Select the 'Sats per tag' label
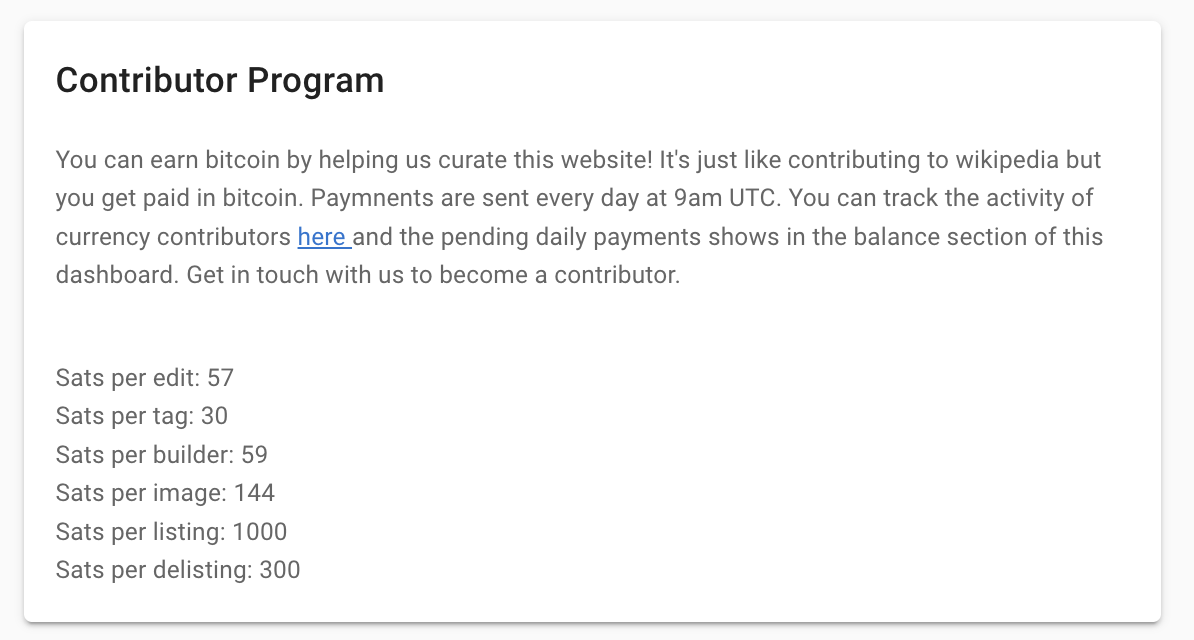This screenshot has height=640, width=1194. coord(125,416)
